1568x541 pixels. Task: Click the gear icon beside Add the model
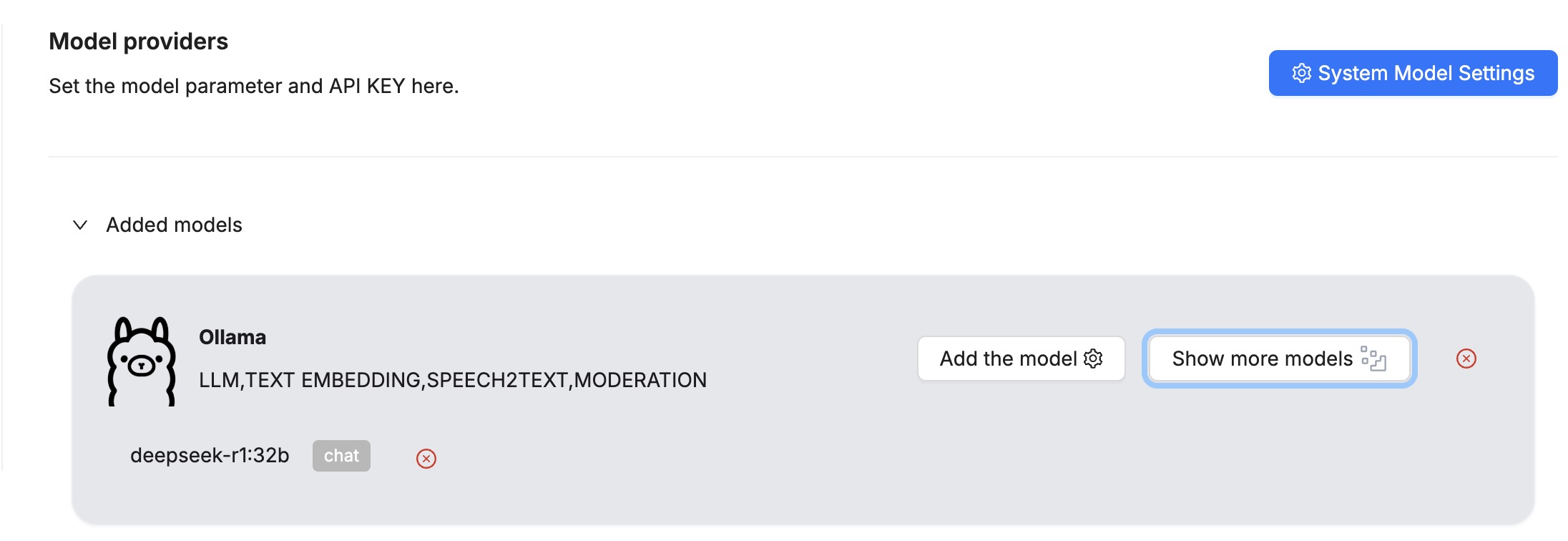coord(1093,359)
